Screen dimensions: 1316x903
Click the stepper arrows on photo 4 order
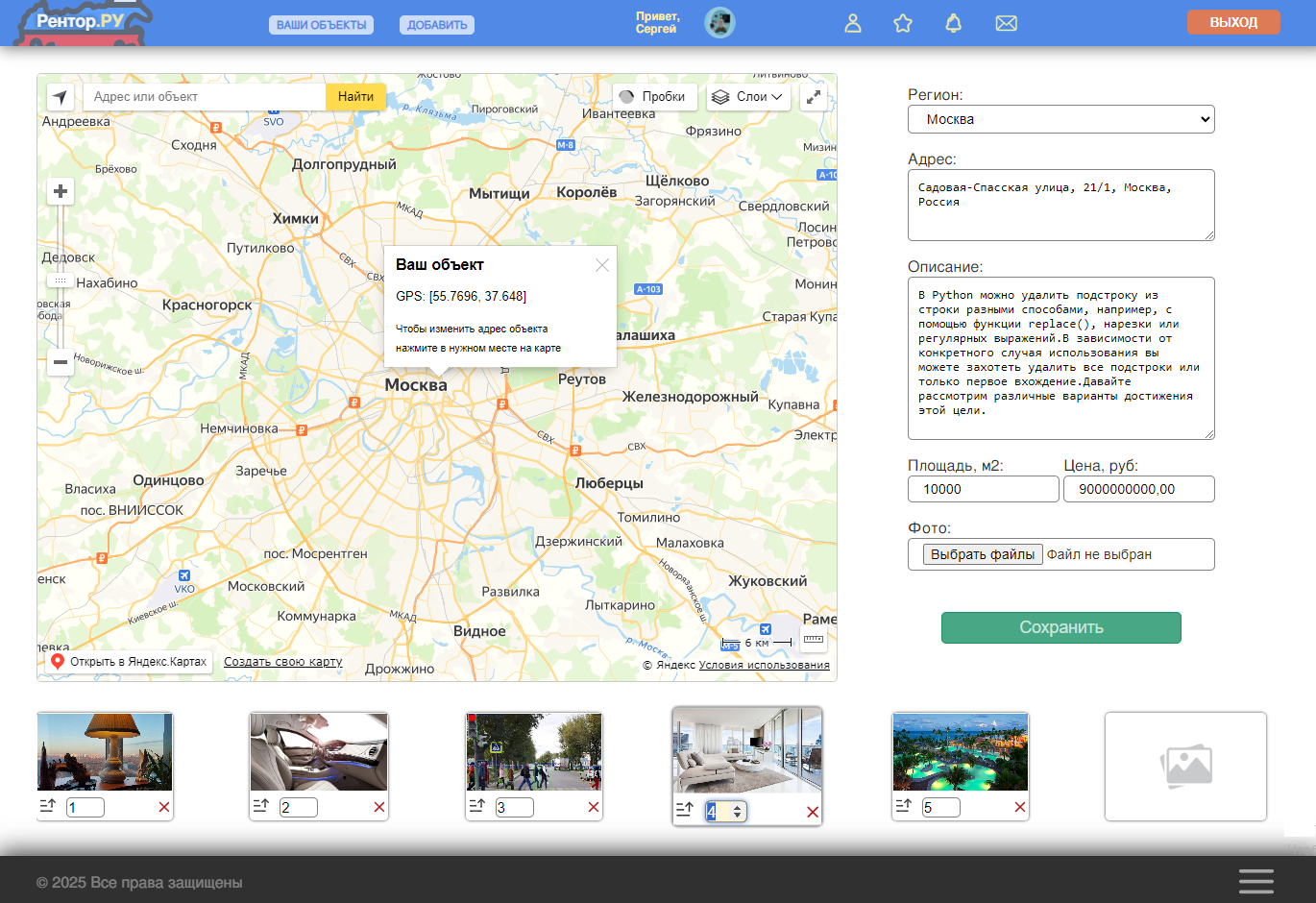click(738, 812)
